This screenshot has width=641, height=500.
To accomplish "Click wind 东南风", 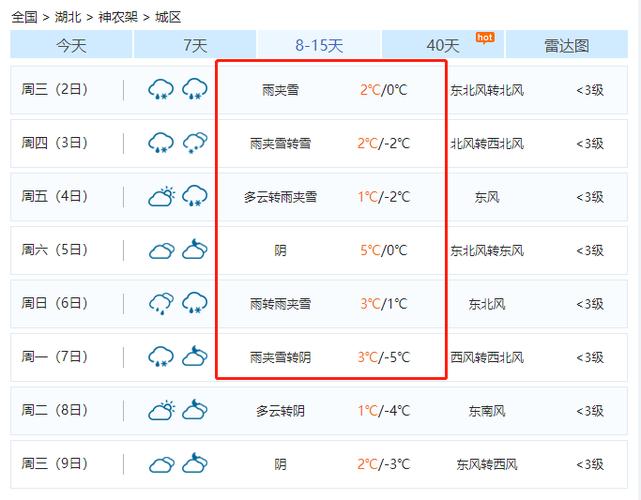I will (x=487, y=411).
